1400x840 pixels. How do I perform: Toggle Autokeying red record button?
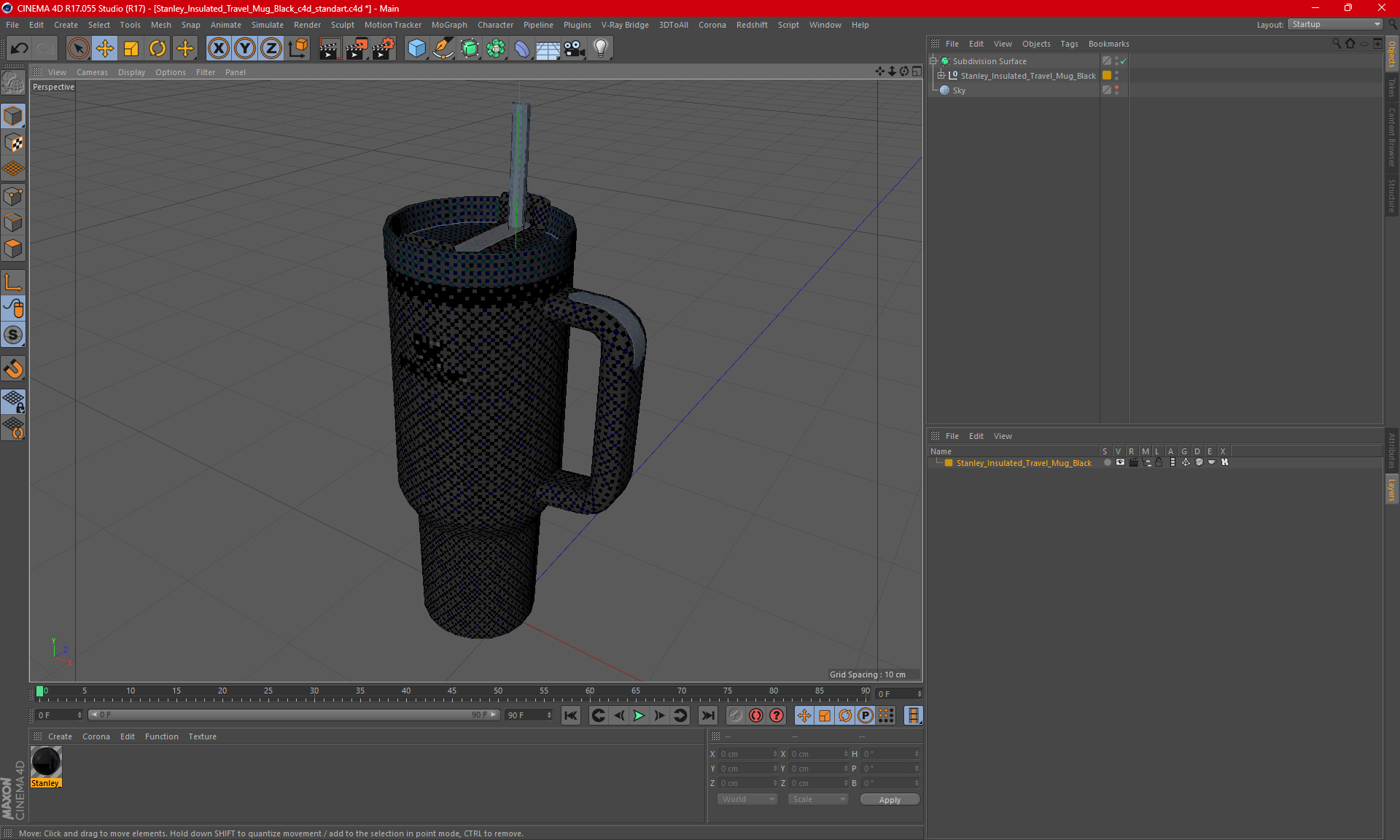coord(756,715)
